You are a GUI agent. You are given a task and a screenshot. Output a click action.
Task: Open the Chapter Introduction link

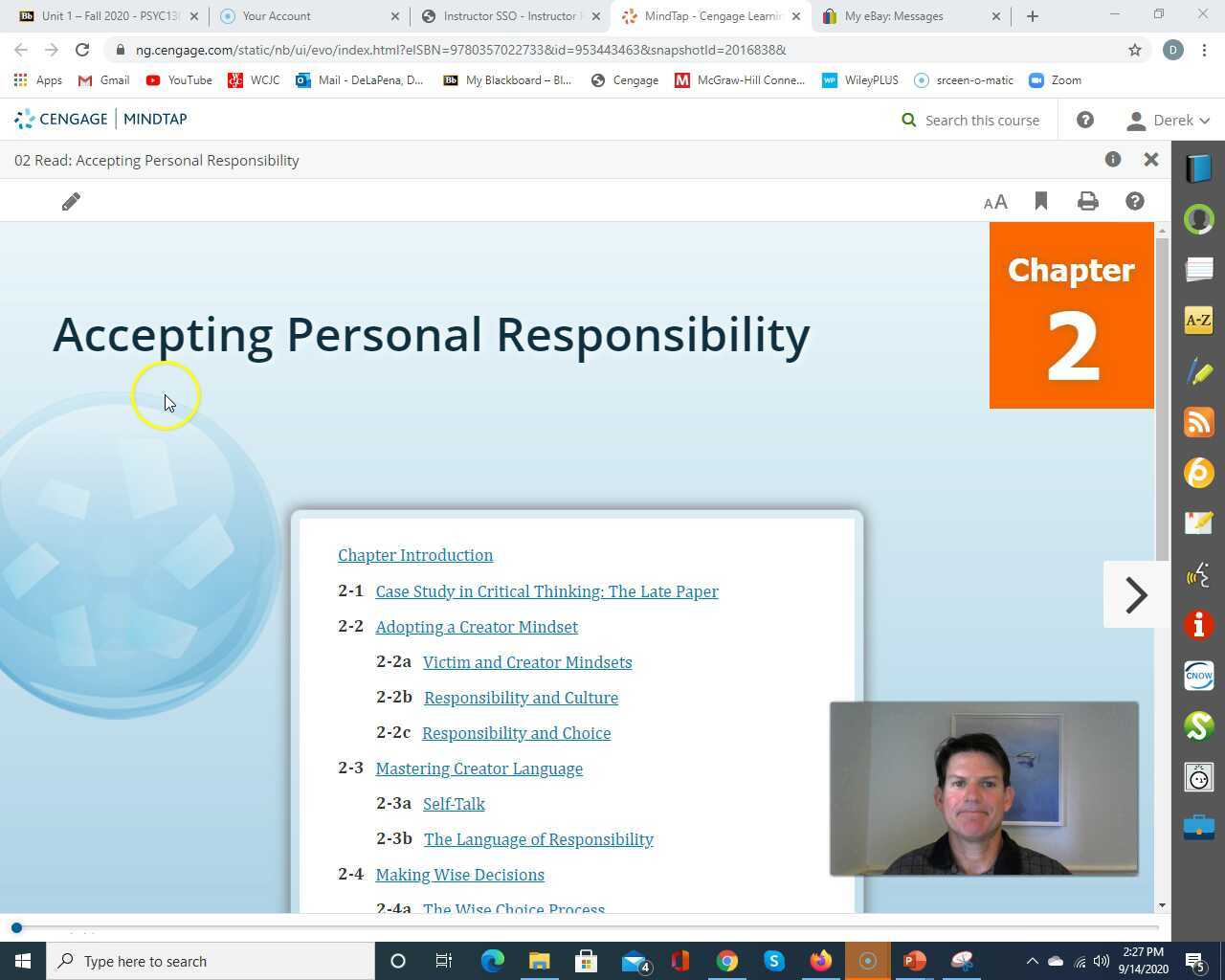[415, 555]
